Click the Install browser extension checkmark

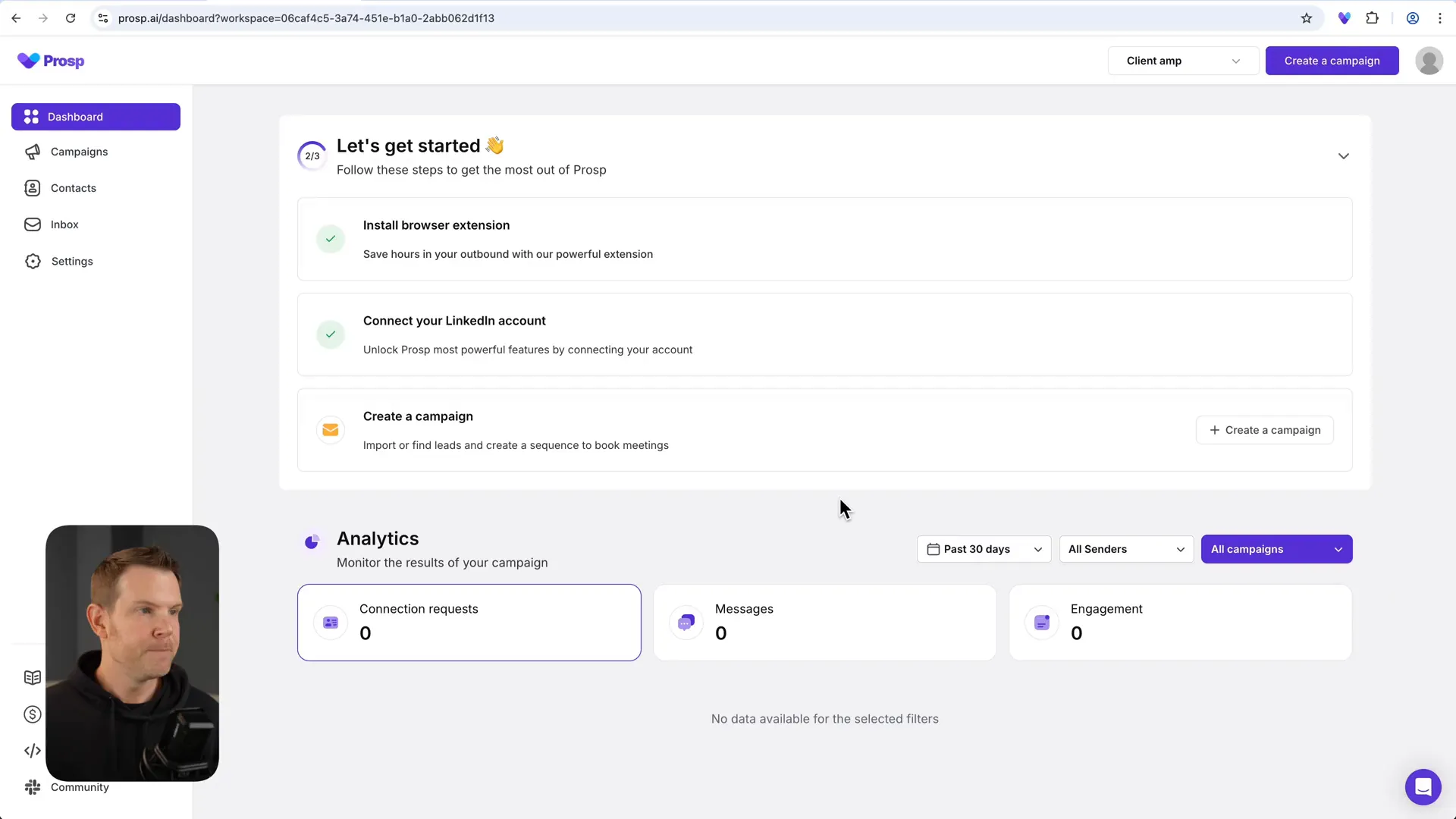(331, 239)
